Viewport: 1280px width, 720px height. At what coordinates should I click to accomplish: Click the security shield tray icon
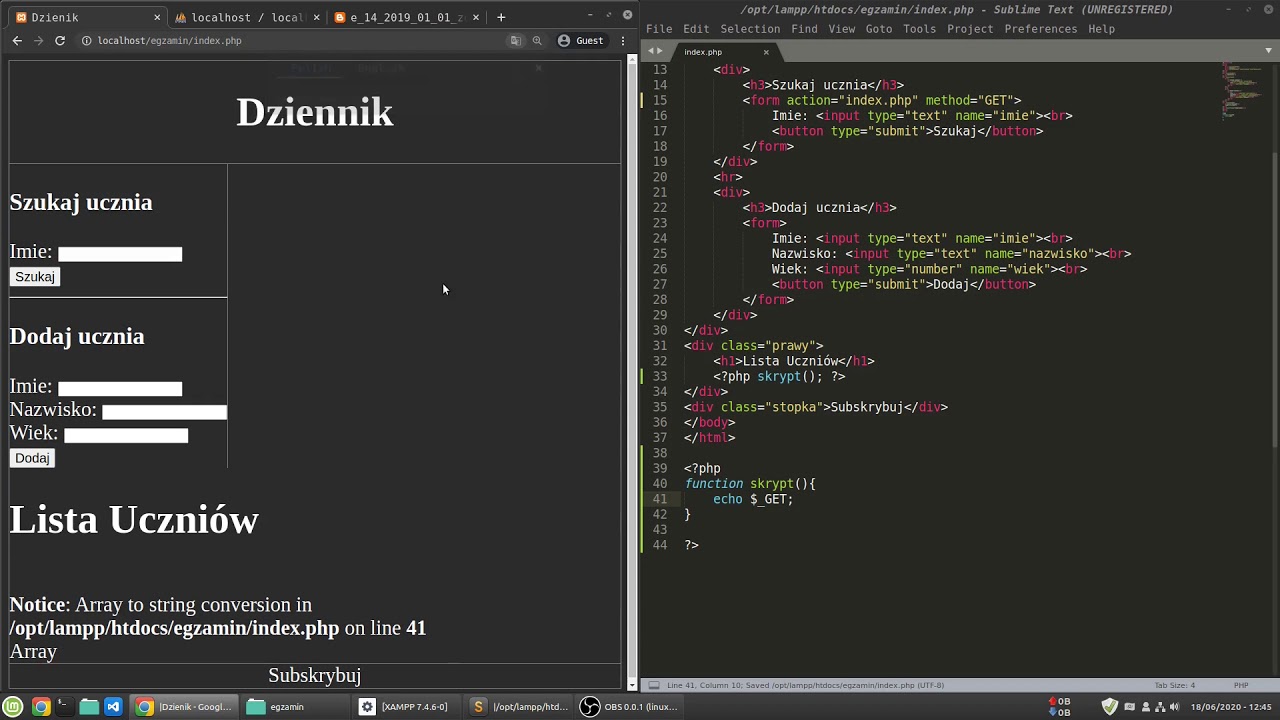coord(1109,707)
